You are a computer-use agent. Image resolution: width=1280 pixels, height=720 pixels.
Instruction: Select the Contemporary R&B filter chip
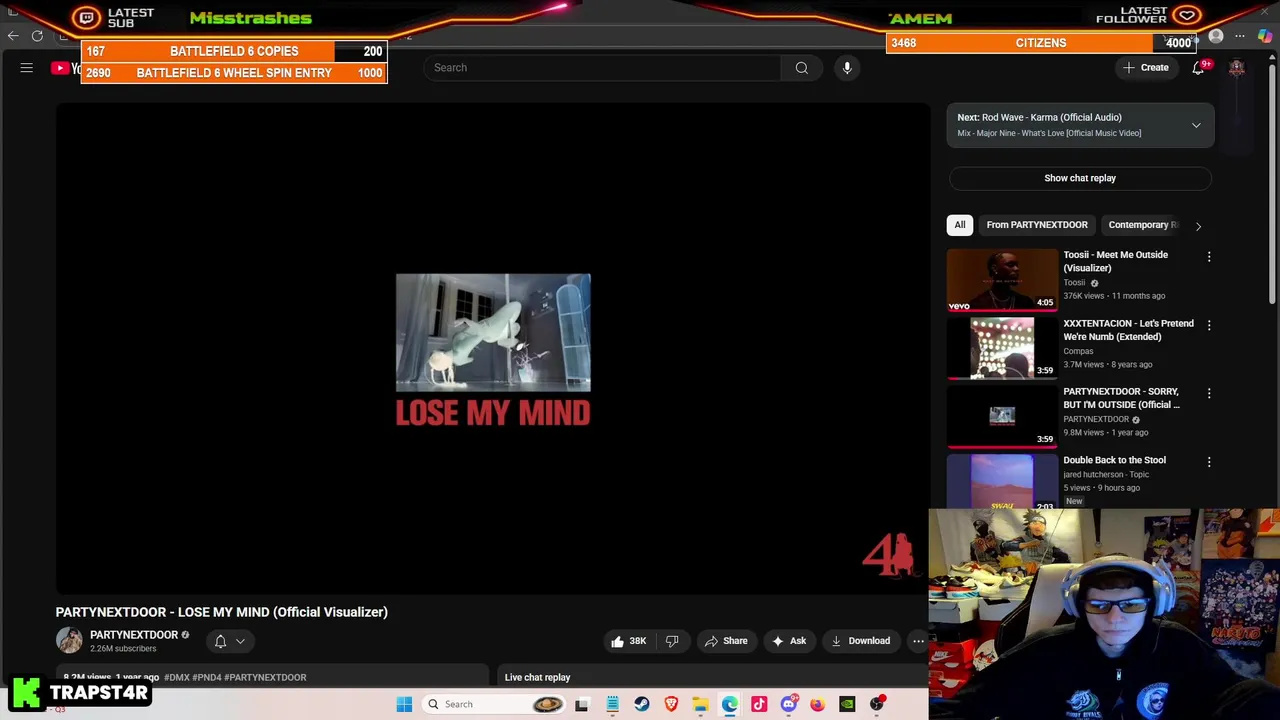[1143, 225]
